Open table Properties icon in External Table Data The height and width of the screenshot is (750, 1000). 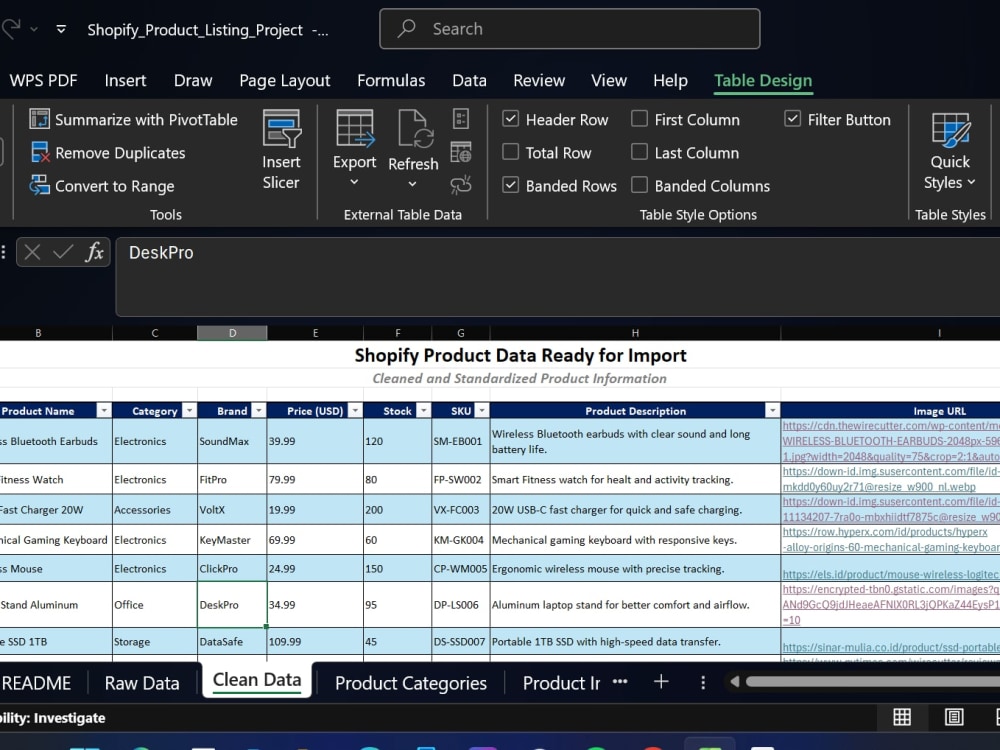click(x=461, y=119)
